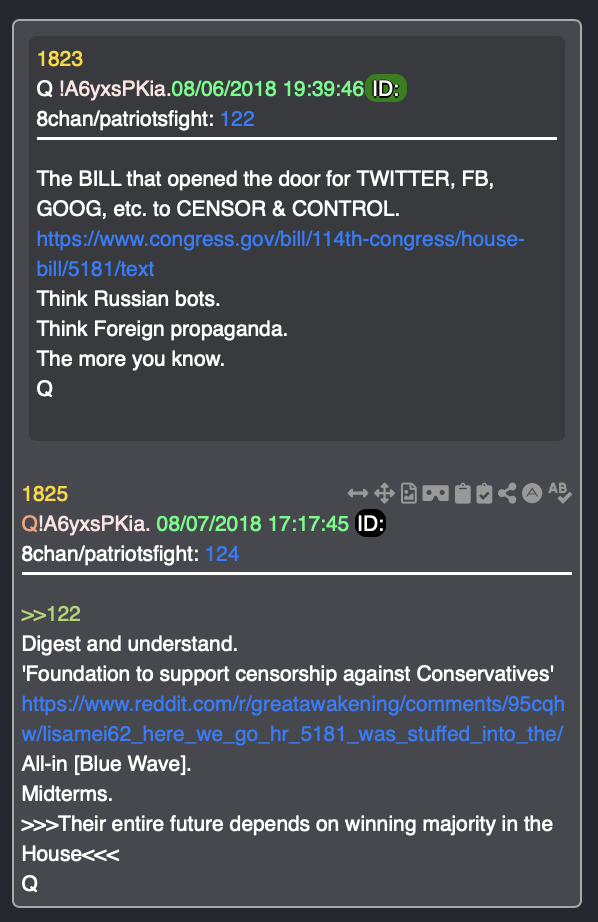Open the image file icon for post 1825
598x922 pixels.
pos(409,493)
